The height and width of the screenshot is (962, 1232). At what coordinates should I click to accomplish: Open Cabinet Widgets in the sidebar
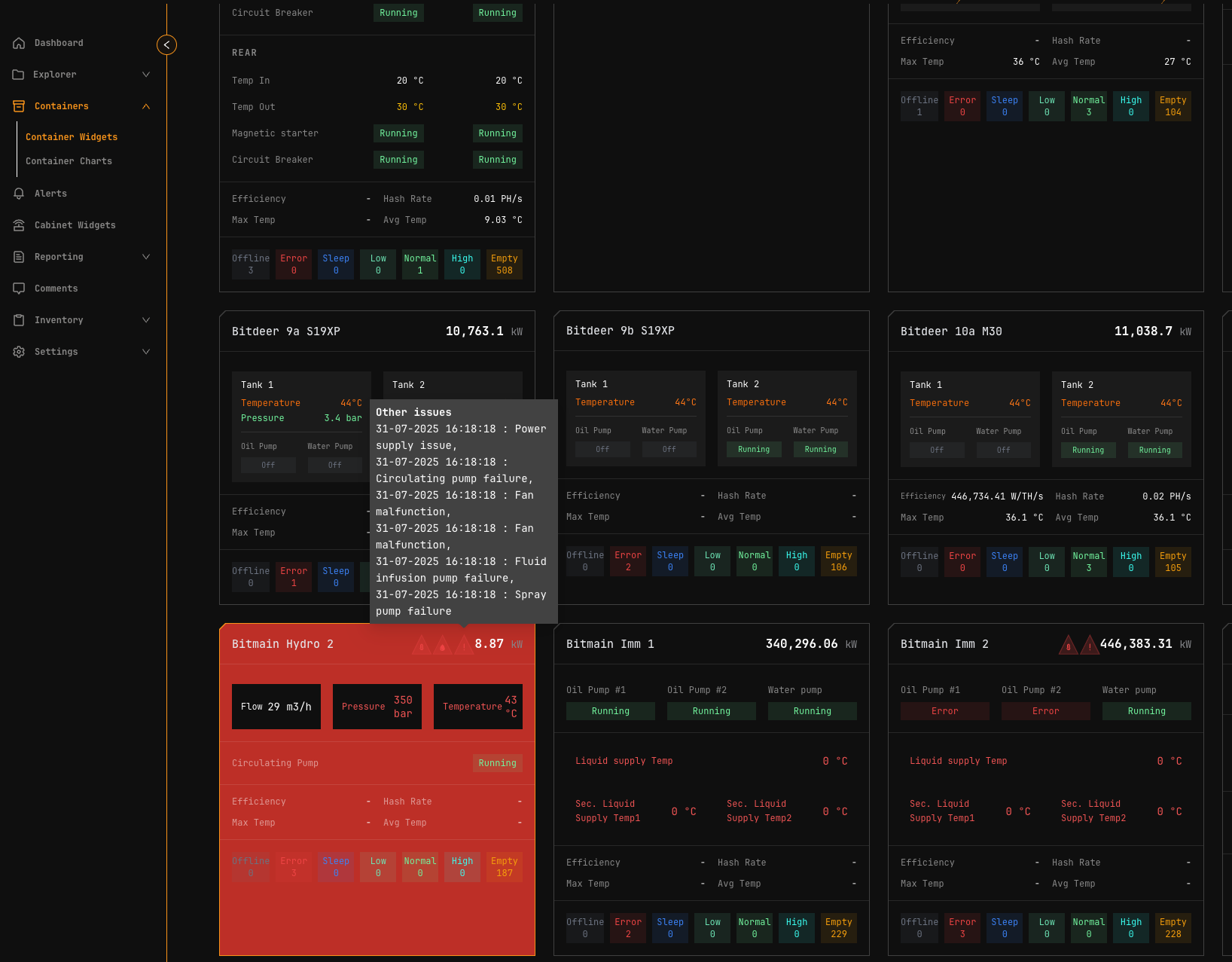point(75,225)
